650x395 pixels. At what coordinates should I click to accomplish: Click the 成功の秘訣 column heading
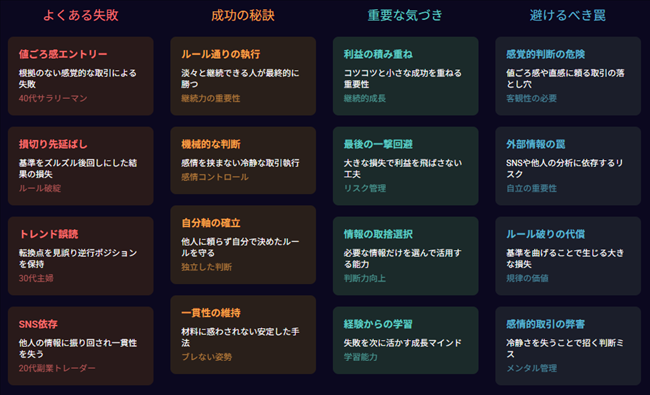(243, 15)
